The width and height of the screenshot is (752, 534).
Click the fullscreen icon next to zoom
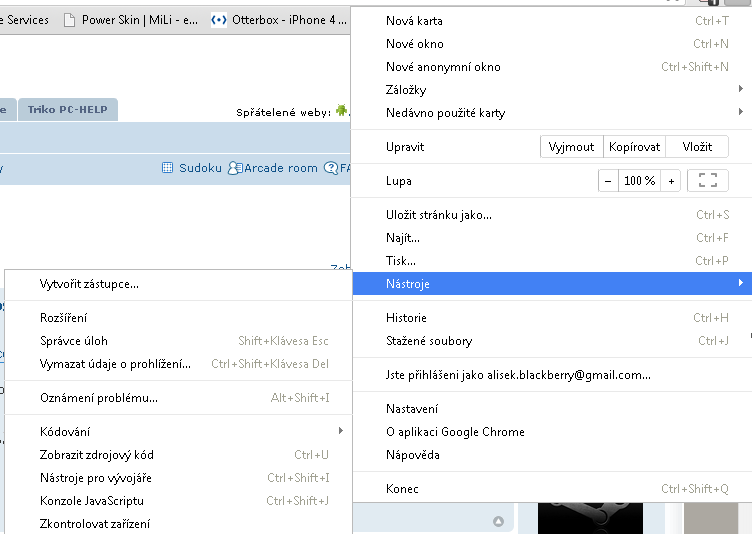pyautogui.click(x=708, y=181)
